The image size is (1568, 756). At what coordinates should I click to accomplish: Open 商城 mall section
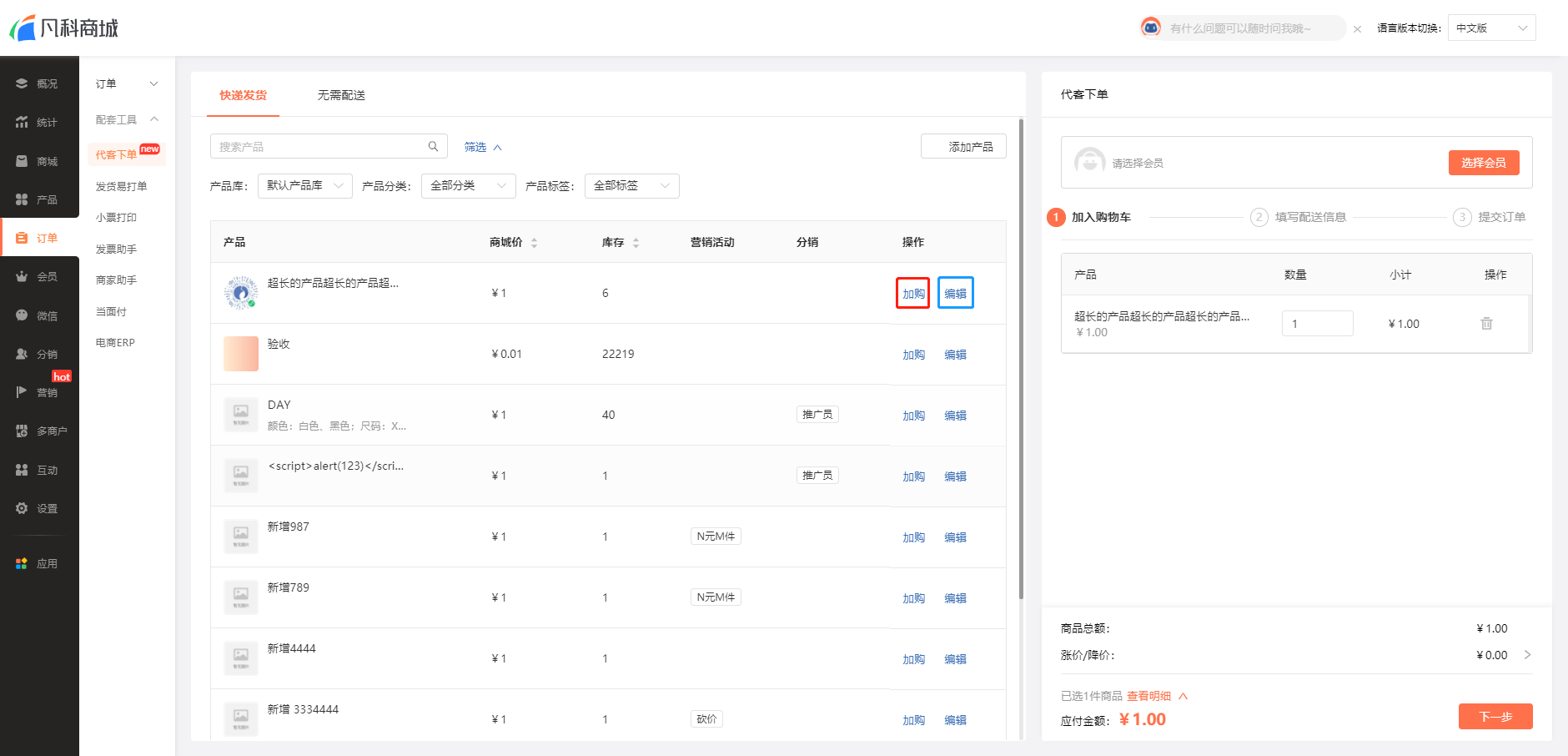[x=38, y=161]
